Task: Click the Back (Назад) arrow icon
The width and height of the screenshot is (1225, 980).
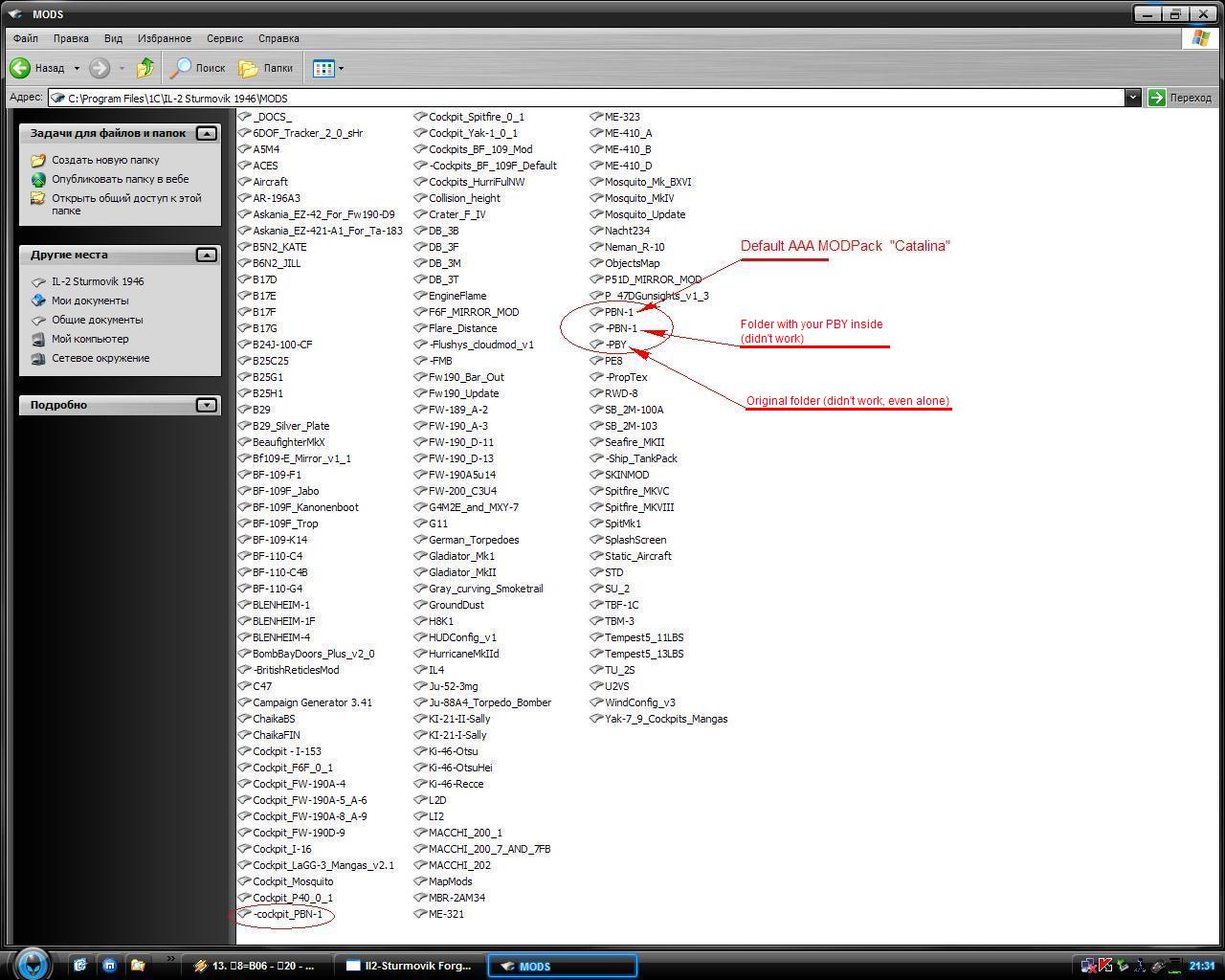Action: tap(20, 68)
